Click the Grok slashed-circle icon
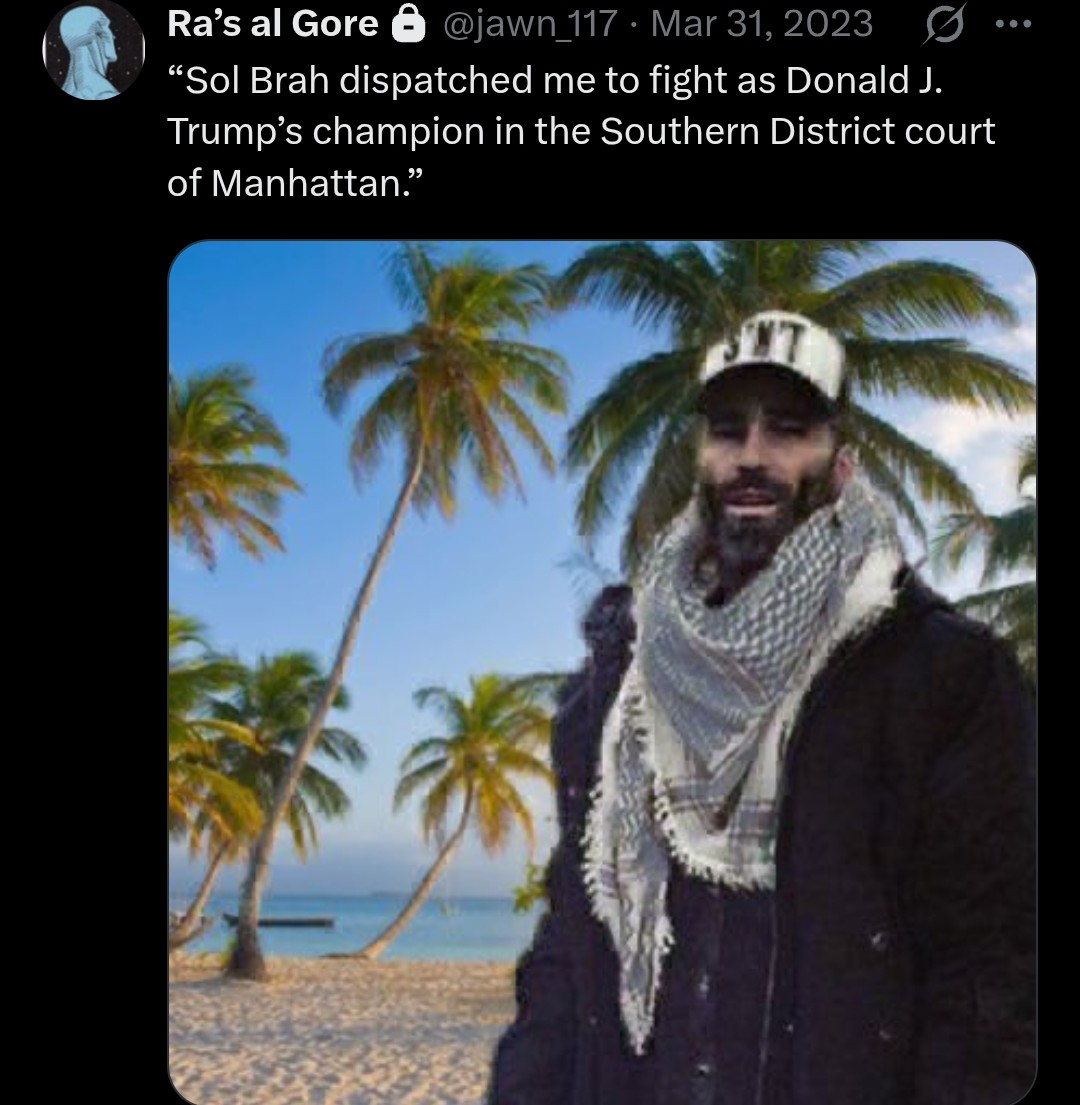 943,26
